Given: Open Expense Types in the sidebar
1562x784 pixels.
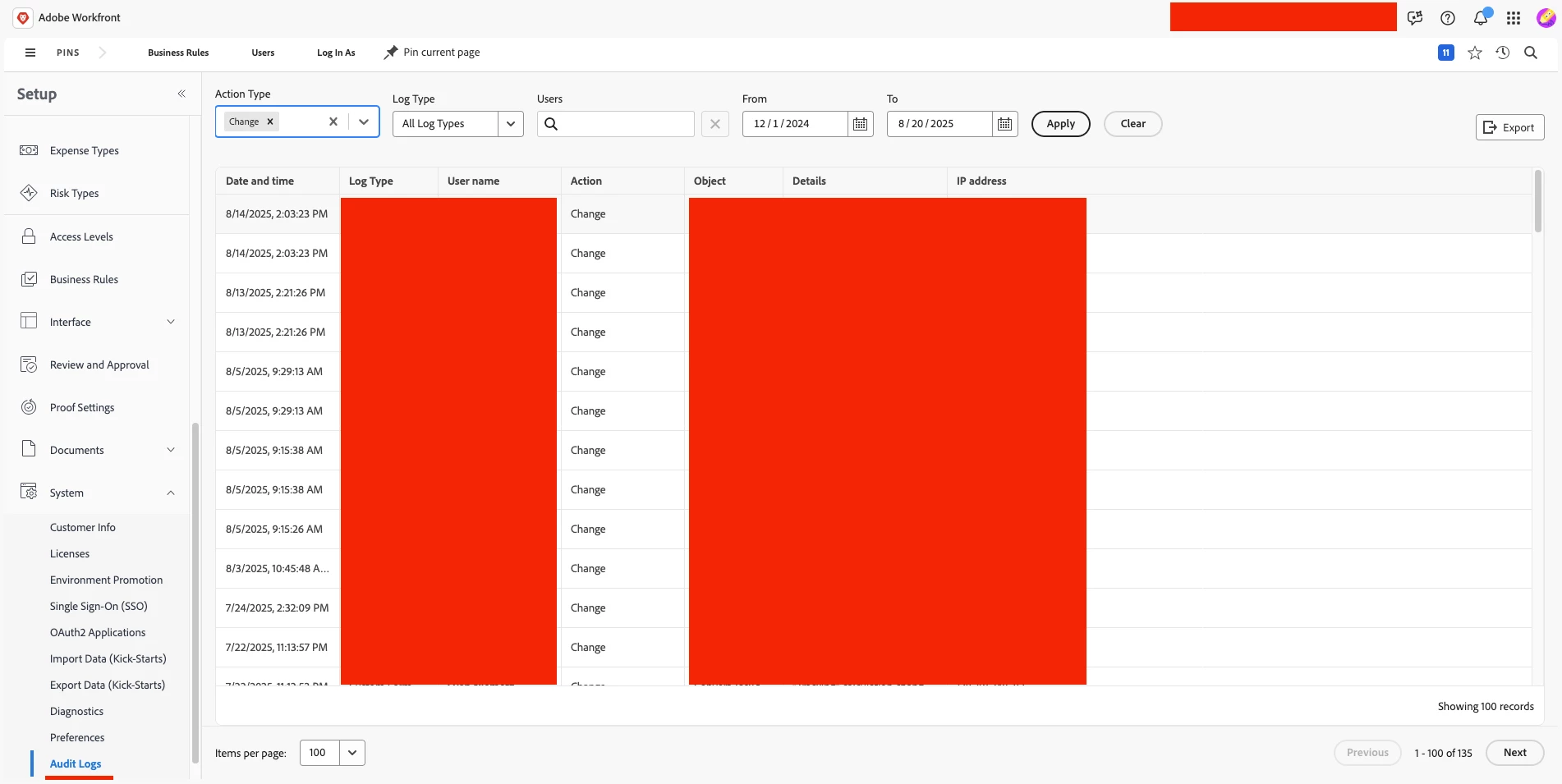Looking at the screenshot, I should pyautogui.click(x=84, y=150).
